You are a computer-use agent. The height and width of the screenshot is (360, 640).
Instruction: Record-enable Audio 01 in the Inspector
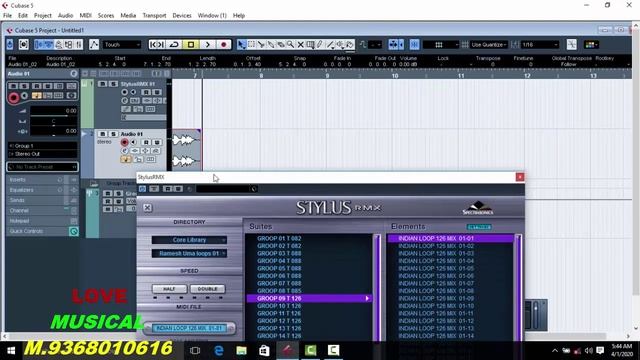coord(13,98)
